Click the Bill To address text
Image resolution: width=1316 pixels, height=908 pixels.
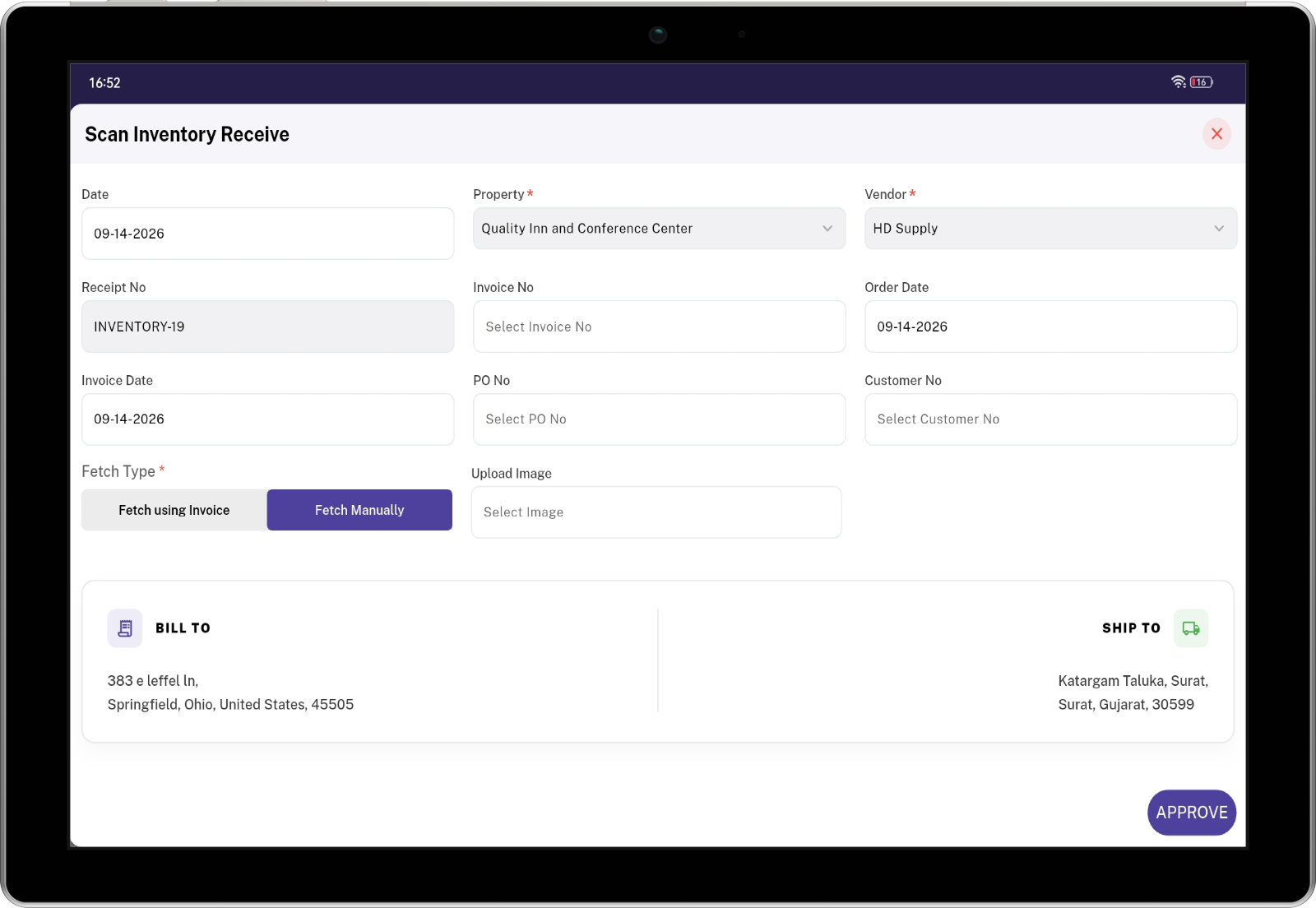coord(230,693)
